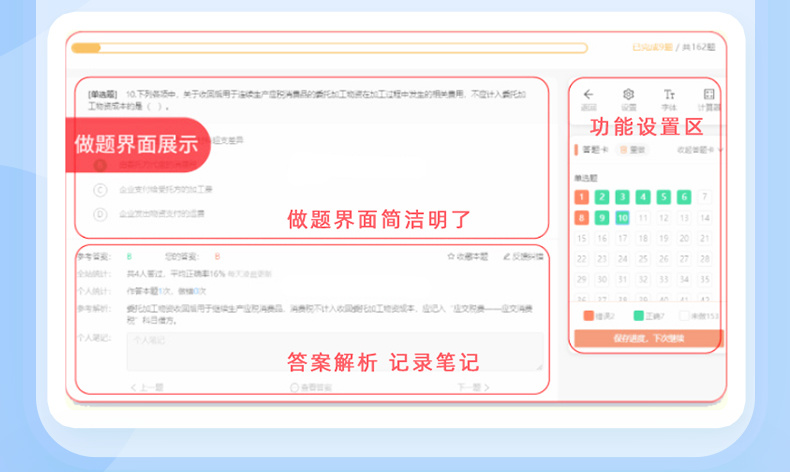
Task: Open the font size tool (字体)
Action: point(669,94)
